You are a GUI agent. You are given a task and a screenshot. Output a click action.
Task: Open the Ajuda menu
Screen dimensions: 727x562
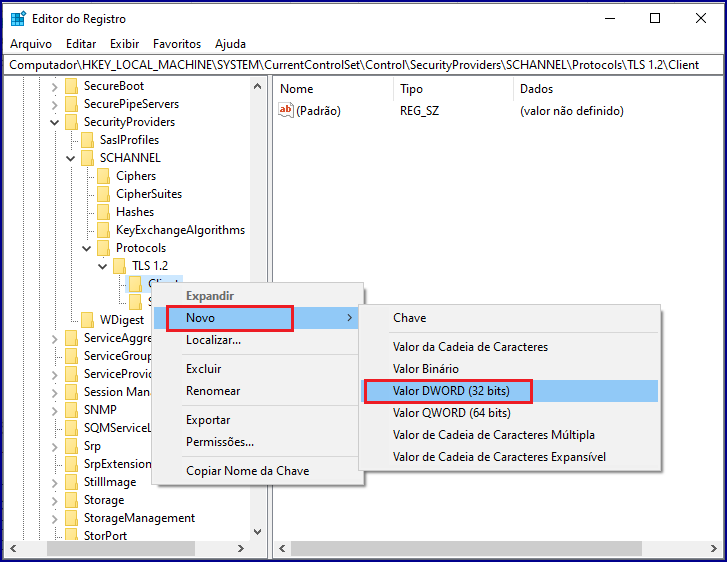coord(230,44)
